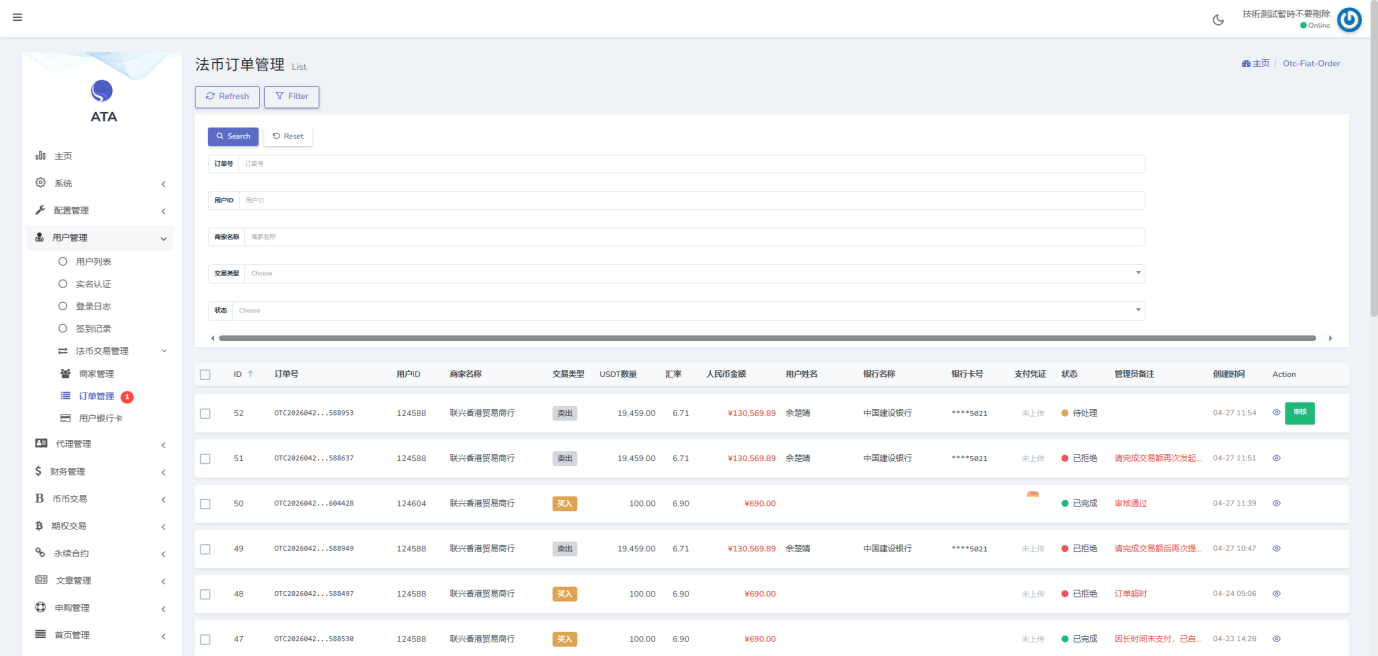This screenshot has height=656, width=1378.
Task: View order 52 details via the eye icon
Action: click(x=1276, y=412)
